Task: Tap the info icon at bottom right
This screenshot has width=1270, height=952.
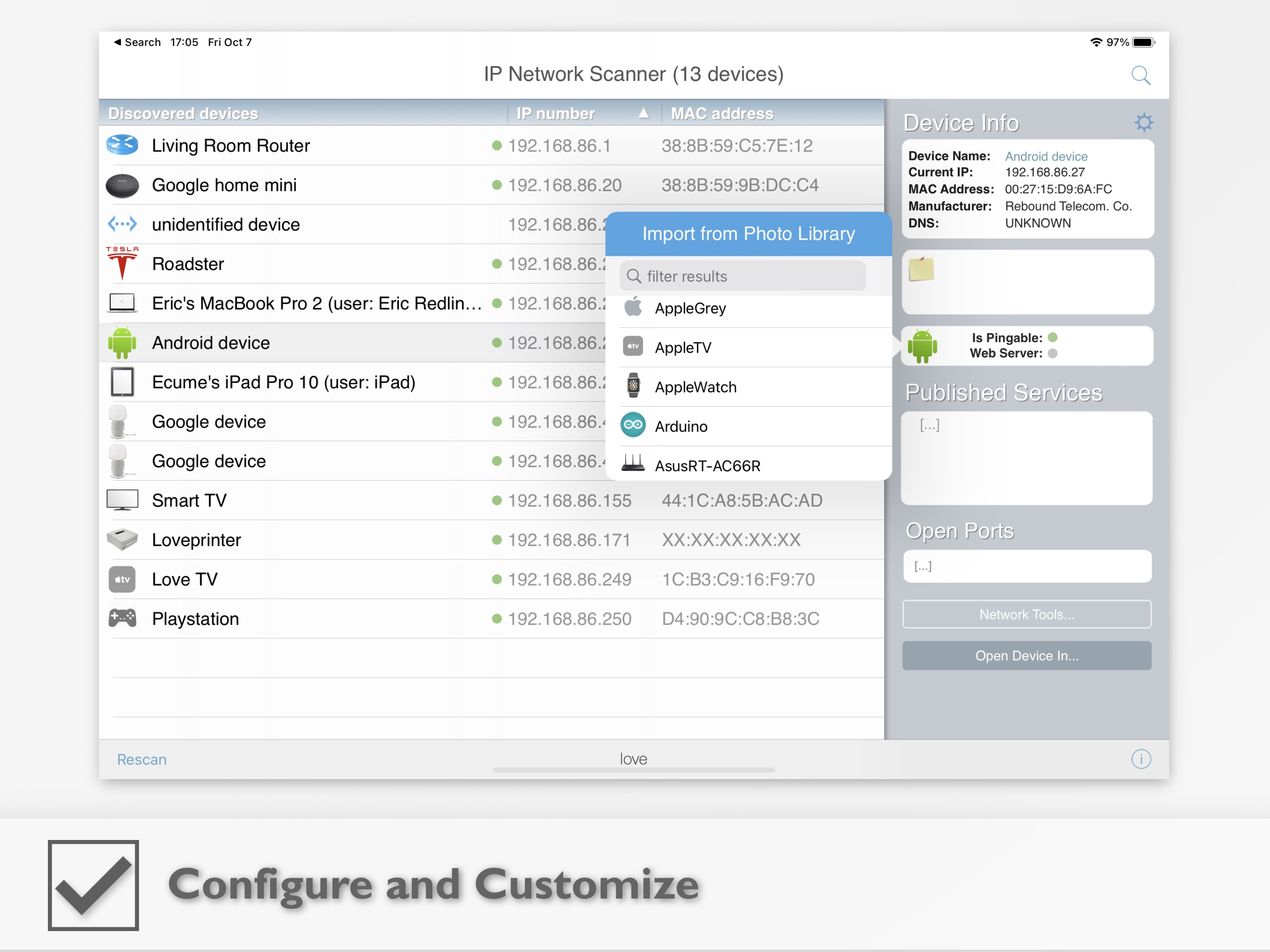Action: pos(1140,759)
